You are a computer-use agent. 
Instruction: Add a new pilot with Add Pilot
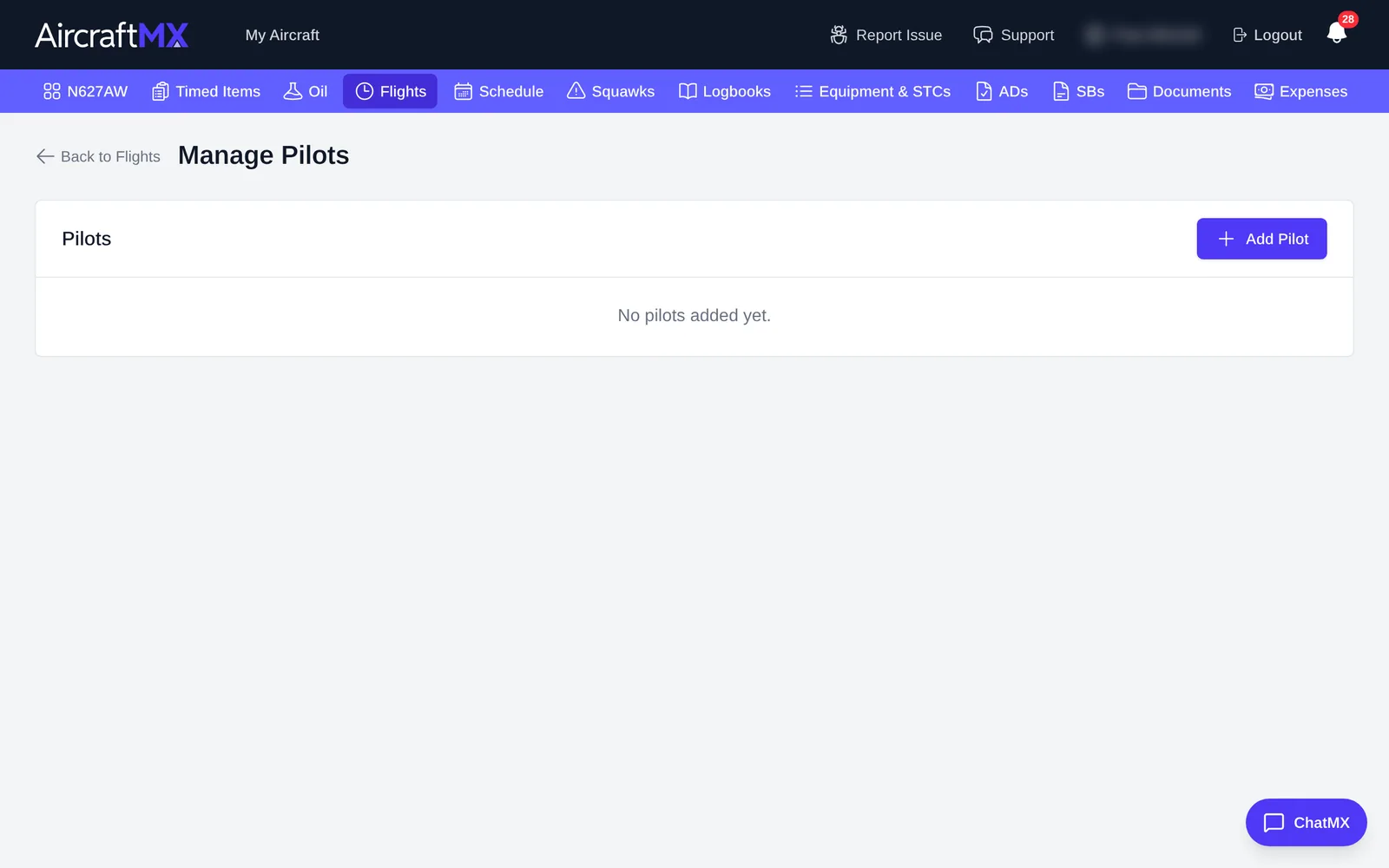tap(1261, 239)
